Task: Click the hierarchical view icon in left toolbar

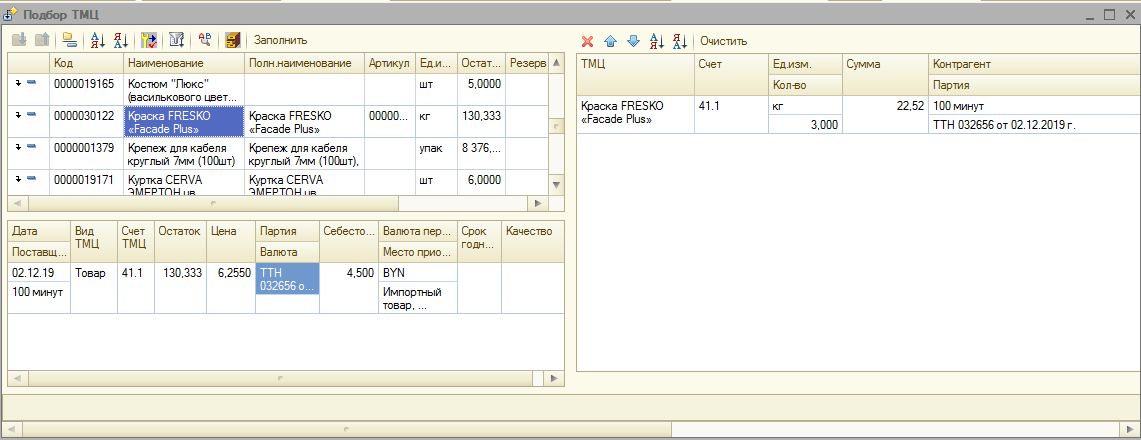Action: [x=69, y=40]
